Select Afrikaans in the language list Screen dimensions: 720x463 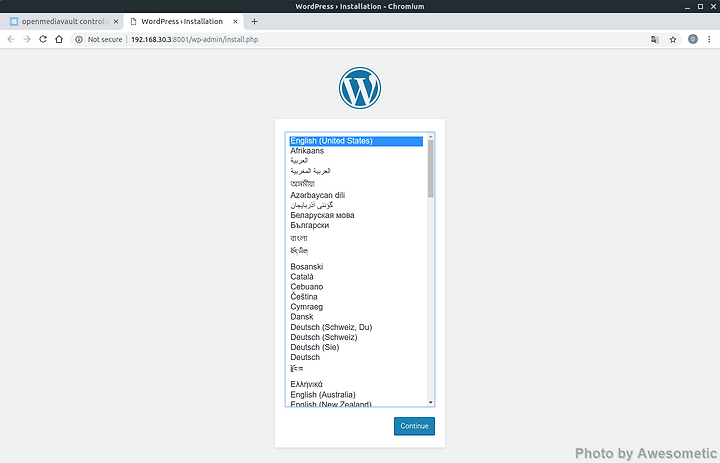point(356,151)
